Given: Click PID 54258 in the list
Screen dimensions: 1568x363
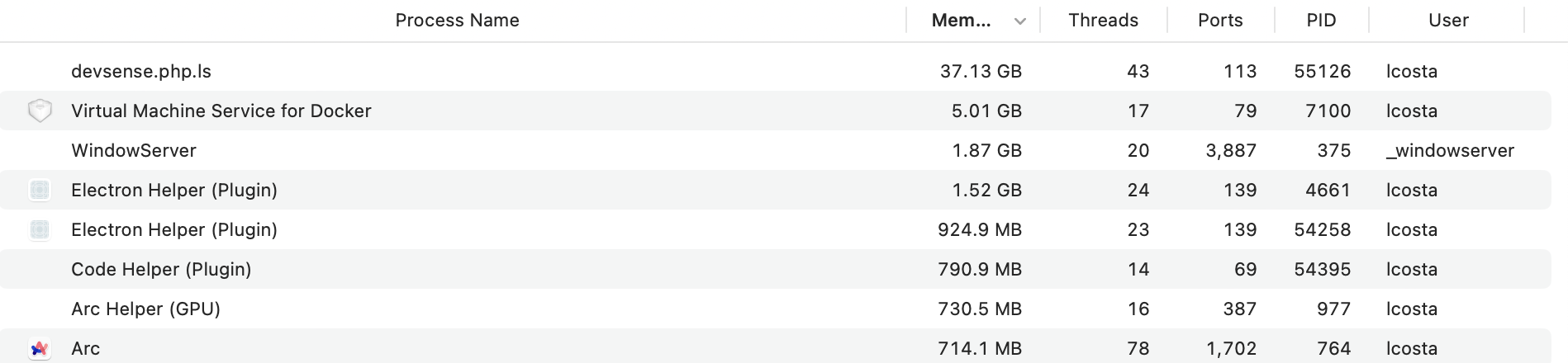Looking at the screenshot, I should (x=1322, y=230).
